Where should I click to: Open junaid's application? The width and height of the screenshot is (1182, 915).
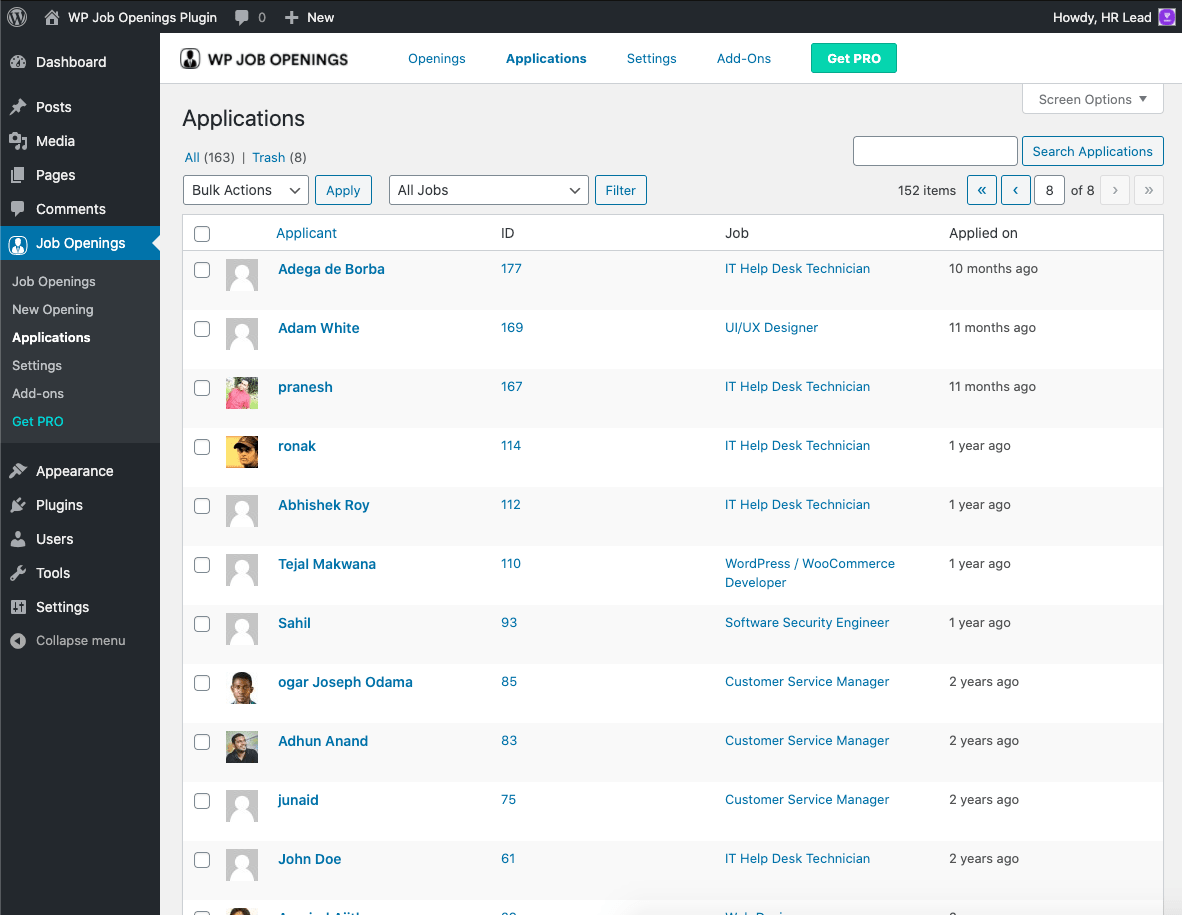298,800
